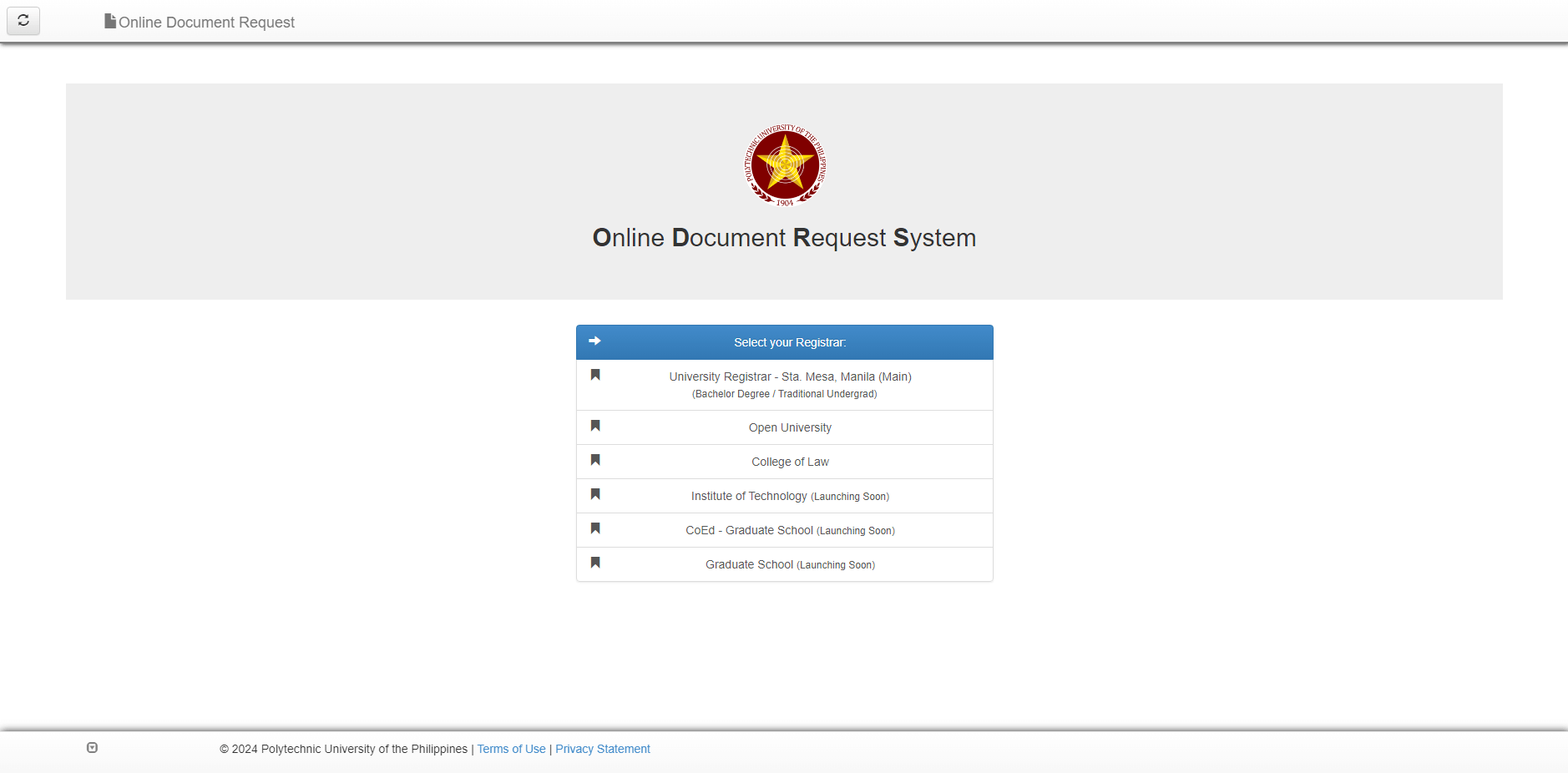Click the arrow icon in Select your Registrar header
This screenshot has height=773, width=1568.
(x=595, y=341)
